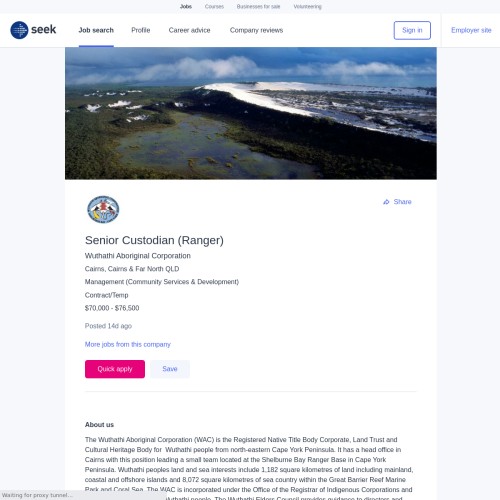Click the share arrow icon
500x500 pixels.
[386, 202]
